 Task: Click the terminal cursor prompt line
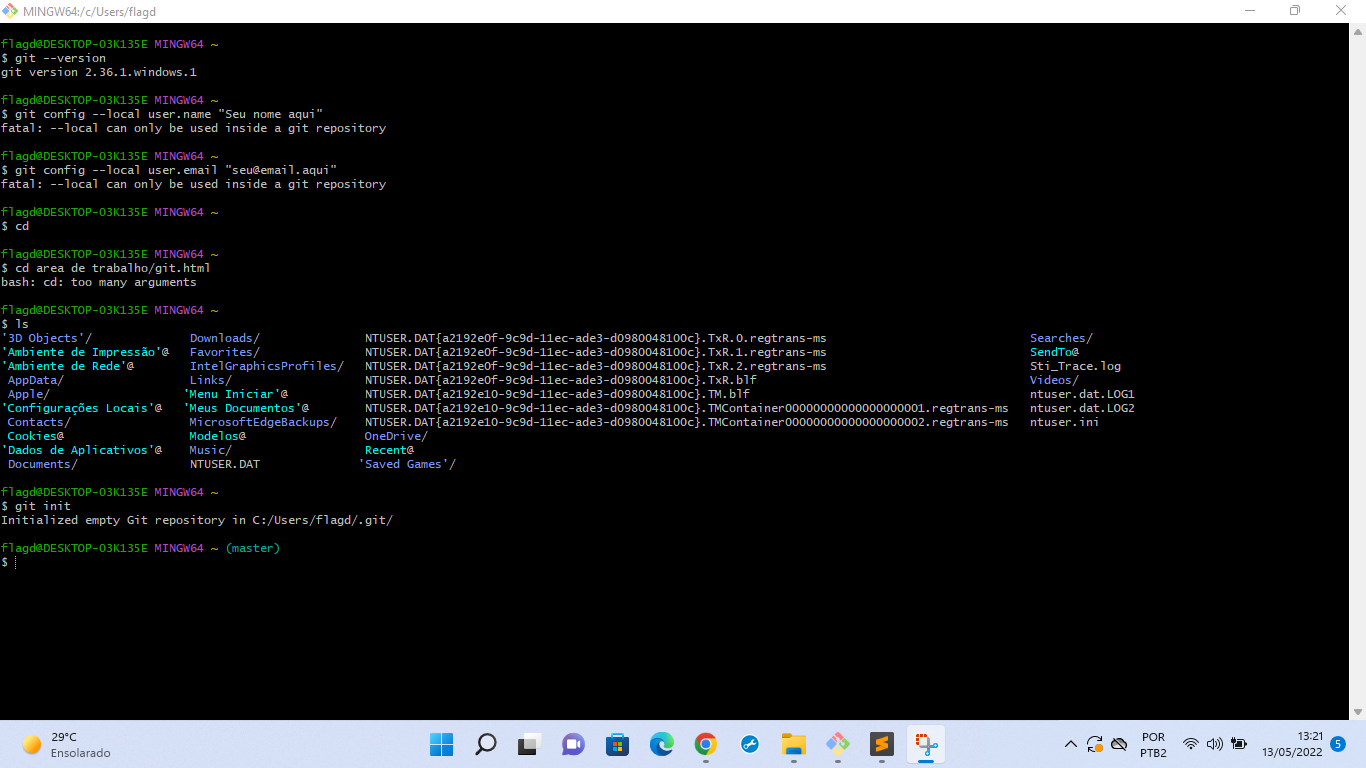point(9,563)
